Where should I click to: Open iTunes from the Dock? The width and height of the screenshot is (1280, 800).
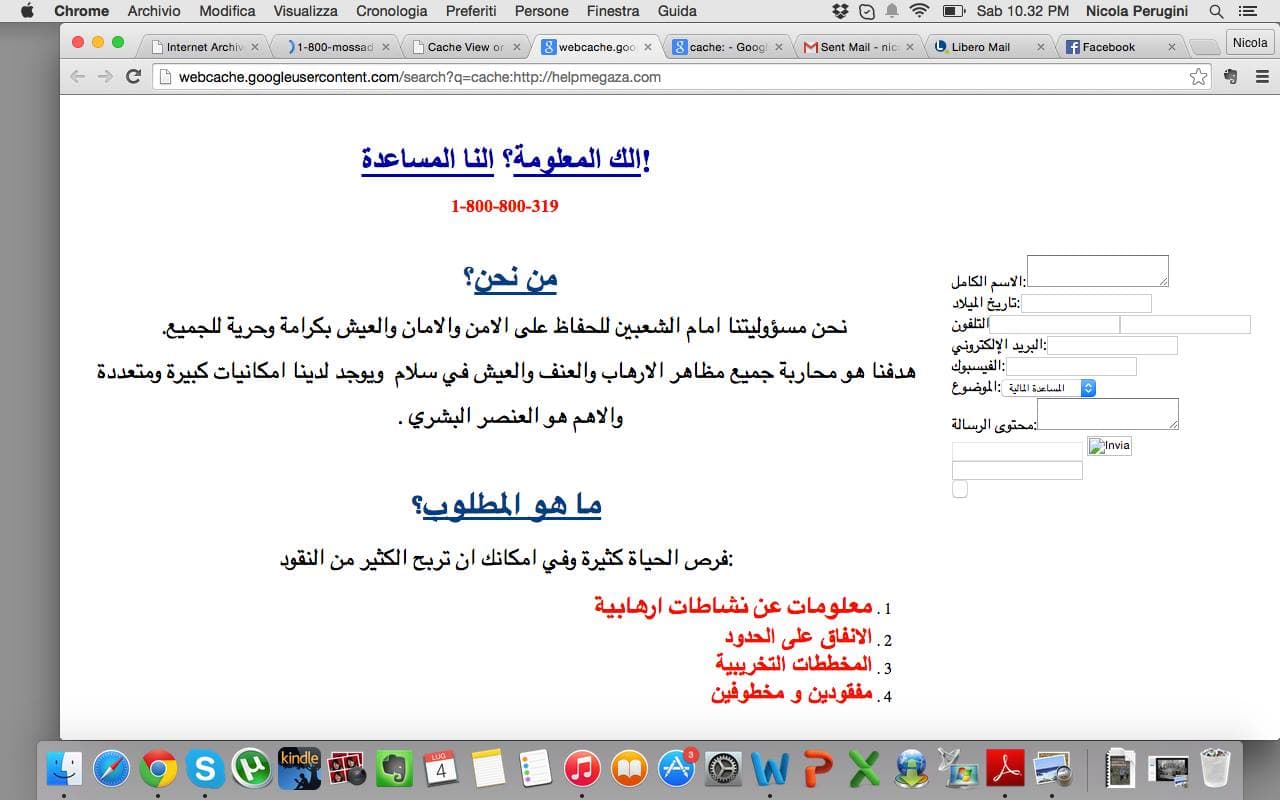(582, 769)
